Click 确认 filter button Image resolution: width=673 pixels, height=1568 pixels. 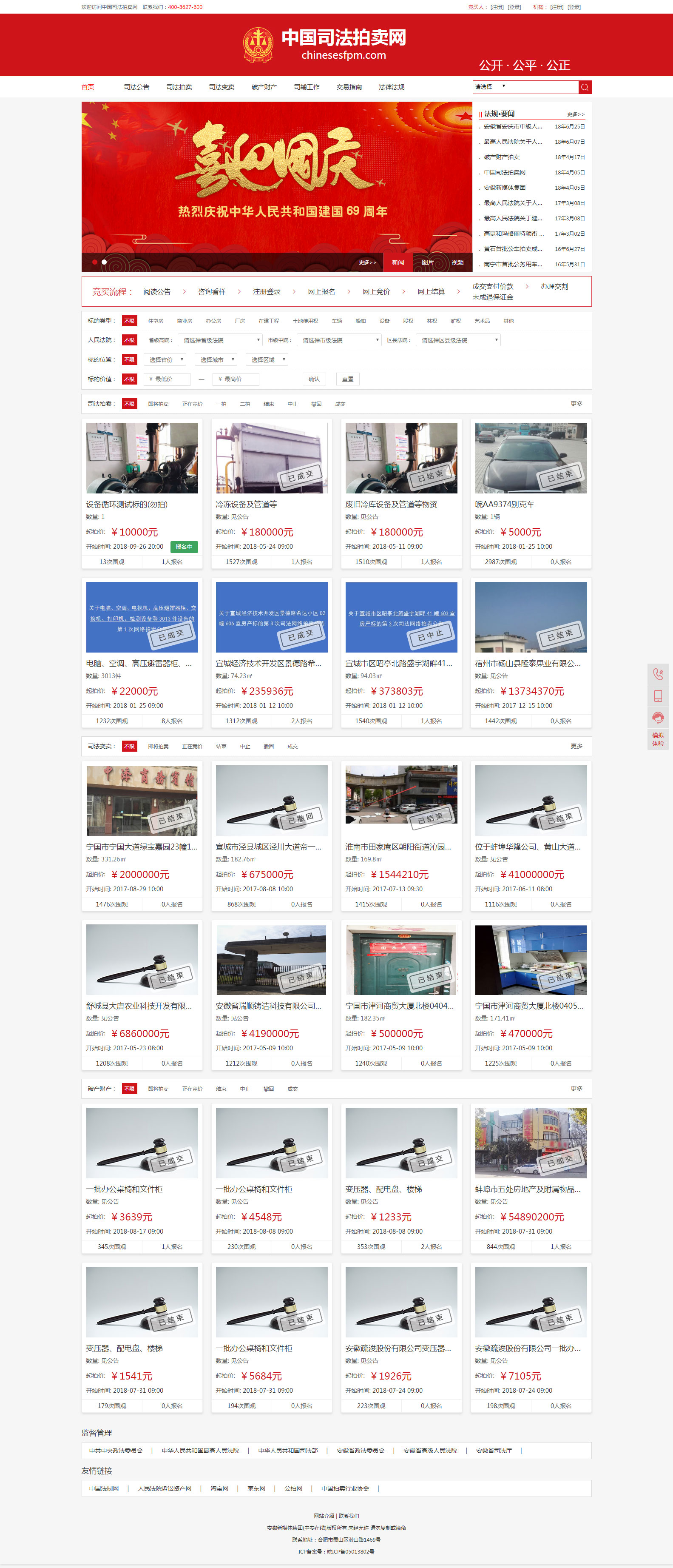pos(314,379)
